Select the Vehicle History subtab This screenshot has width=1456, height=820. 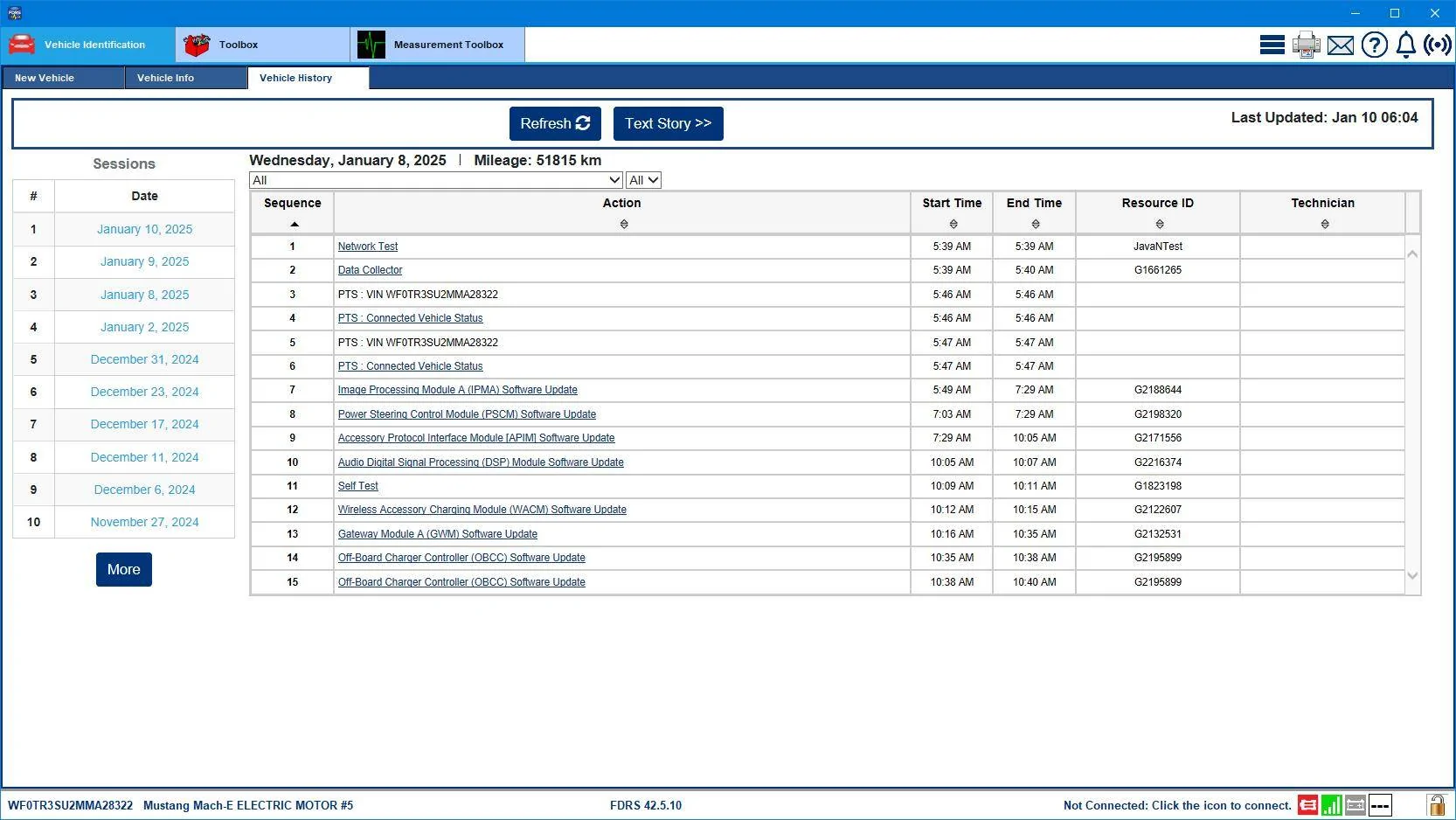309,78
